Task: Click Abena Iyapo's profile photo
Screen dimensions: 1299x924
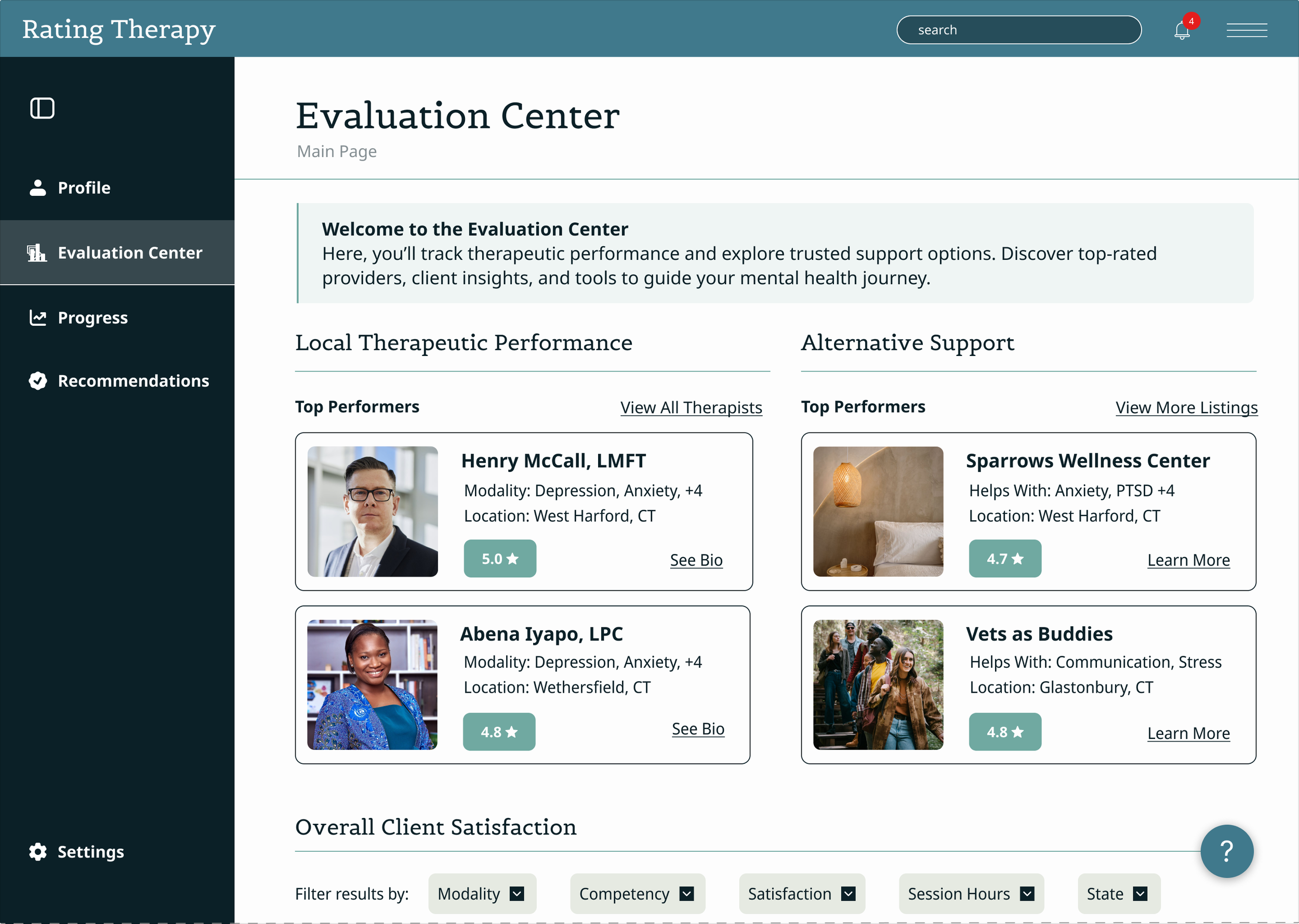Action: click(x=372, y=684)
